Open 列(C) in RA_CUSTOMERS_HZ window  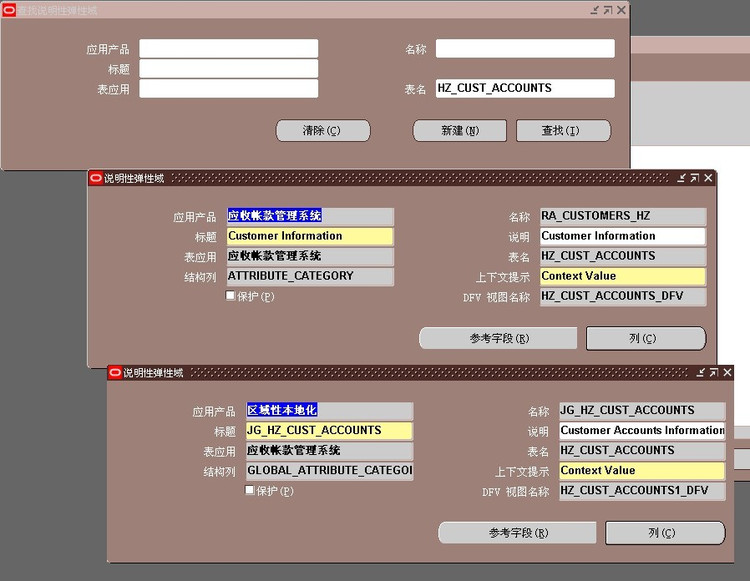(646, 339)
